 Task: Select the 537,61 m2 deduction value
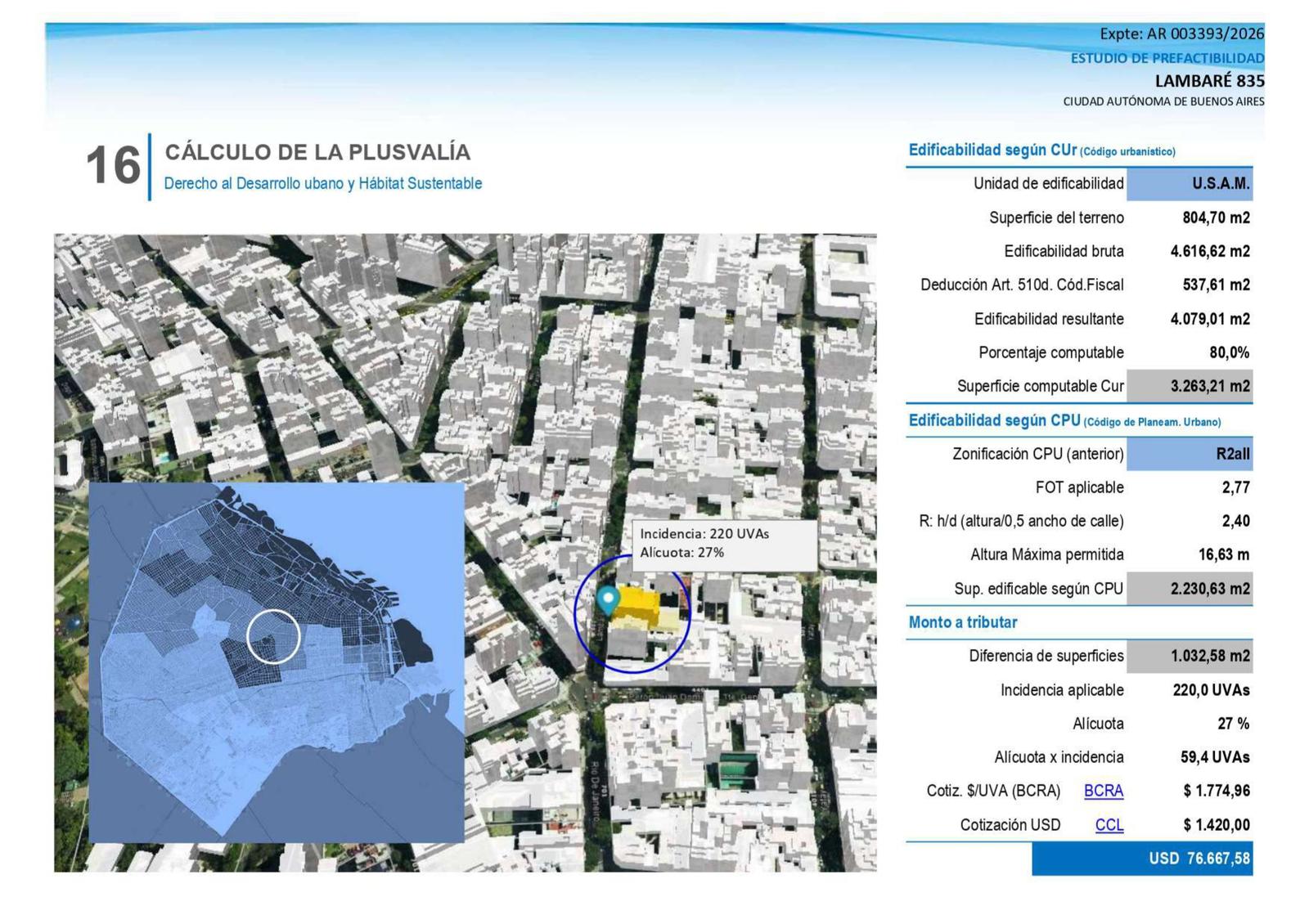[1216, 285]
